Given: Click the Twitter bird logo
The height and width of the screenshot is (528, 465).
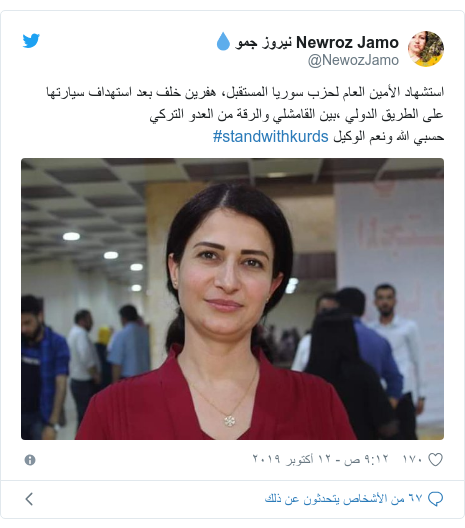Looking at the screenshot, I should click(31, 41).
